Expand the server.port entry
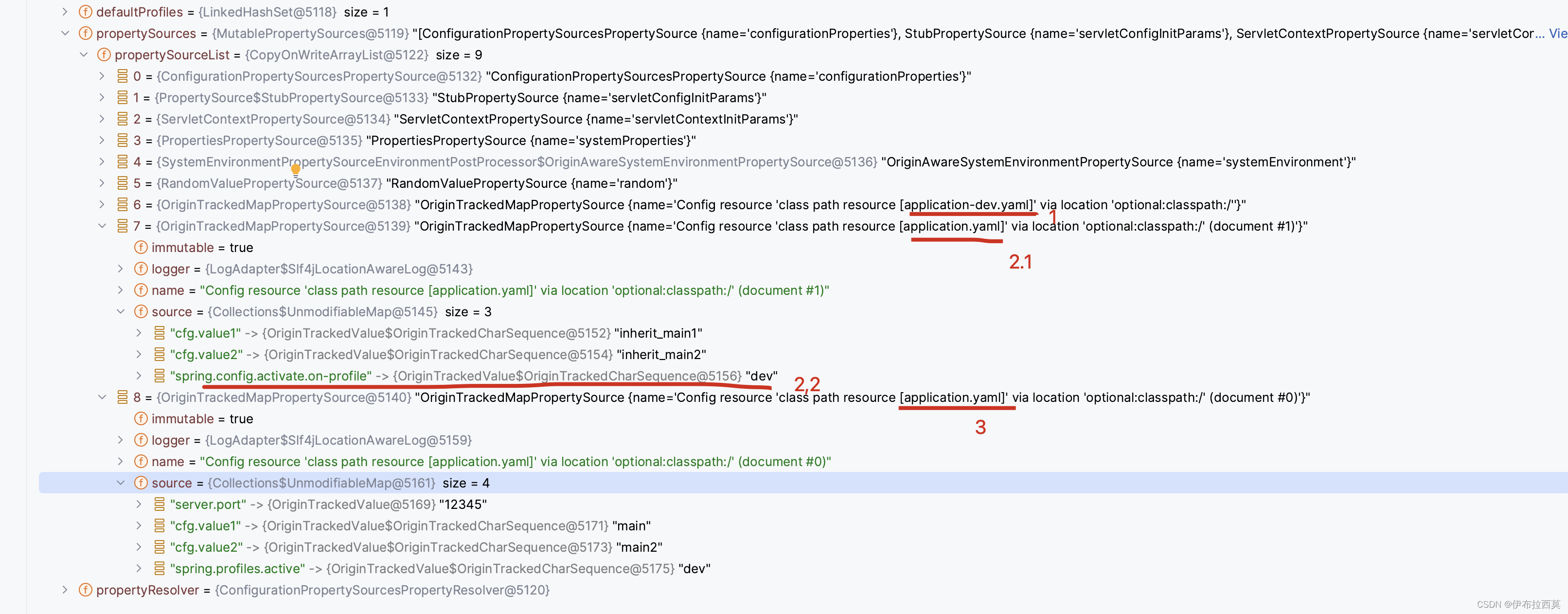The height and width of the screenshot is (614, 1568). tap(139, 504)
